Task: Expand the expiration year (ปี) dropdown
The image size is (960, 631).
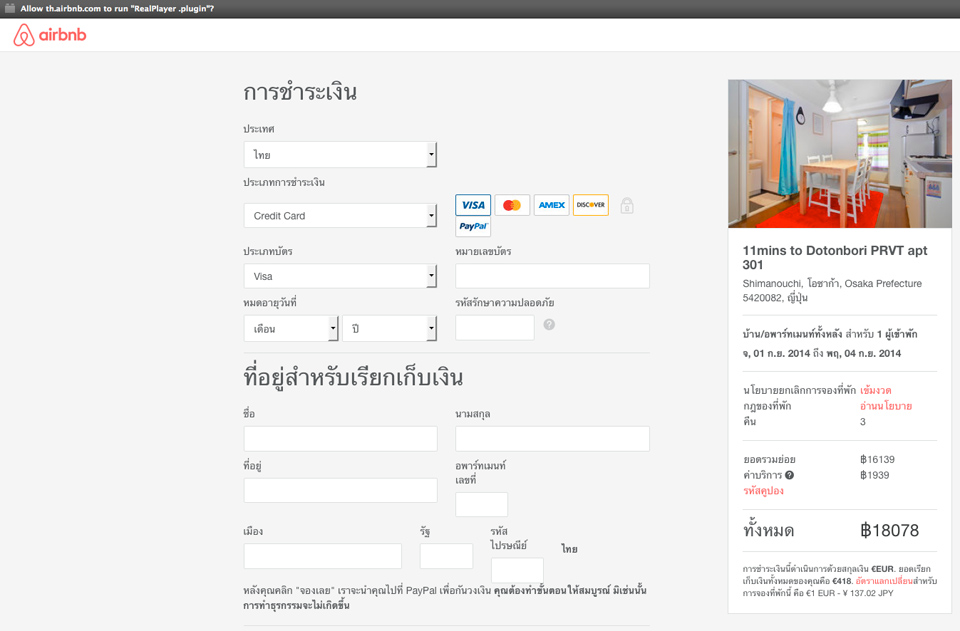Action: coord(389,329)
